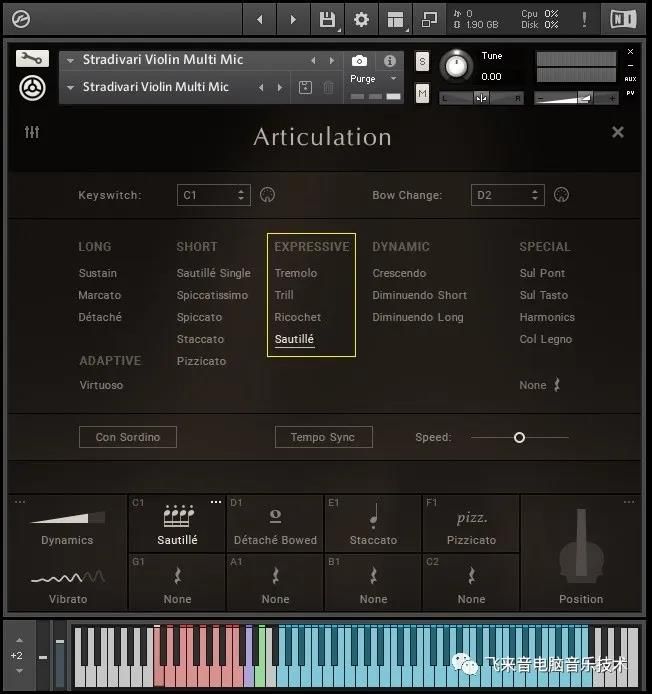The width and height of the screenshot is (652, 694).
Task: Go to next preset with top-bar right arrow
Action: pos(293,19)
